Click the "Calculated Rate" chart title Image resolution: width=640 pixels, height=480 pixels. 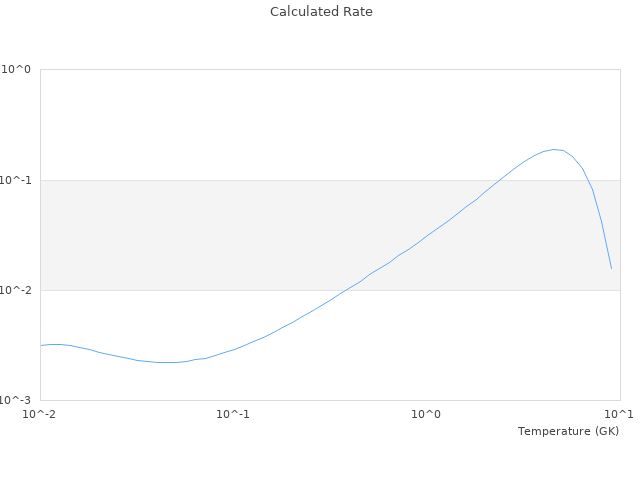tap(320, 12)
